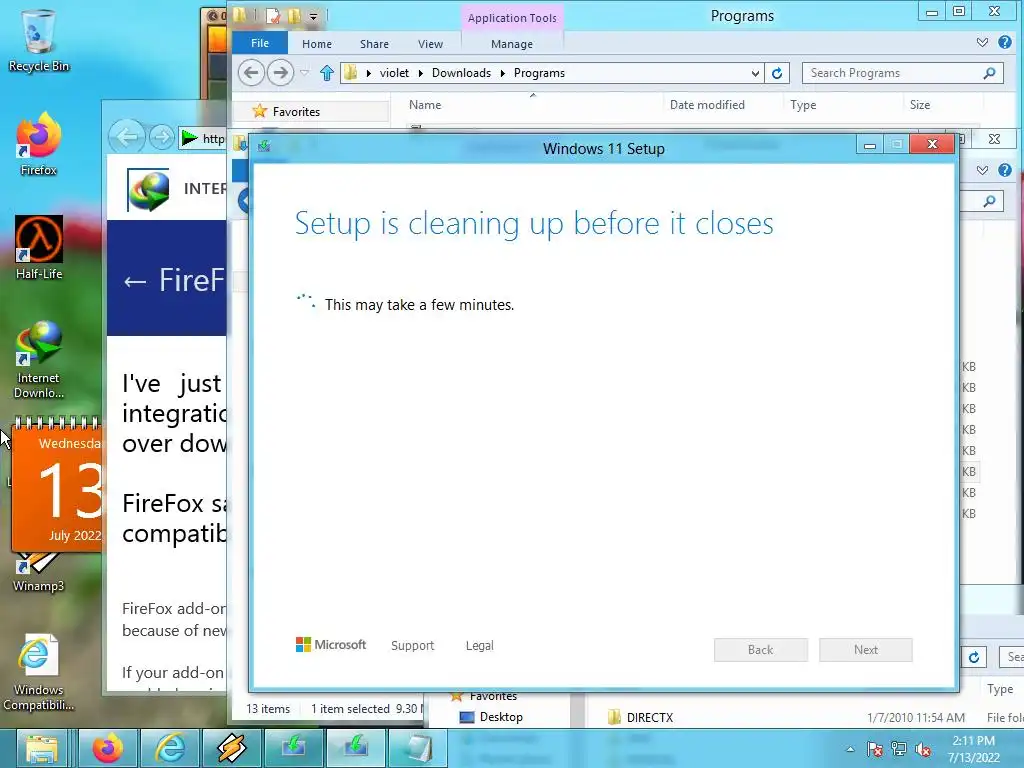Switch to the second setup installer taskbar item
The height and width of the screenshot is (768, 1024).
pyautogui.click(x=355, y=748)
